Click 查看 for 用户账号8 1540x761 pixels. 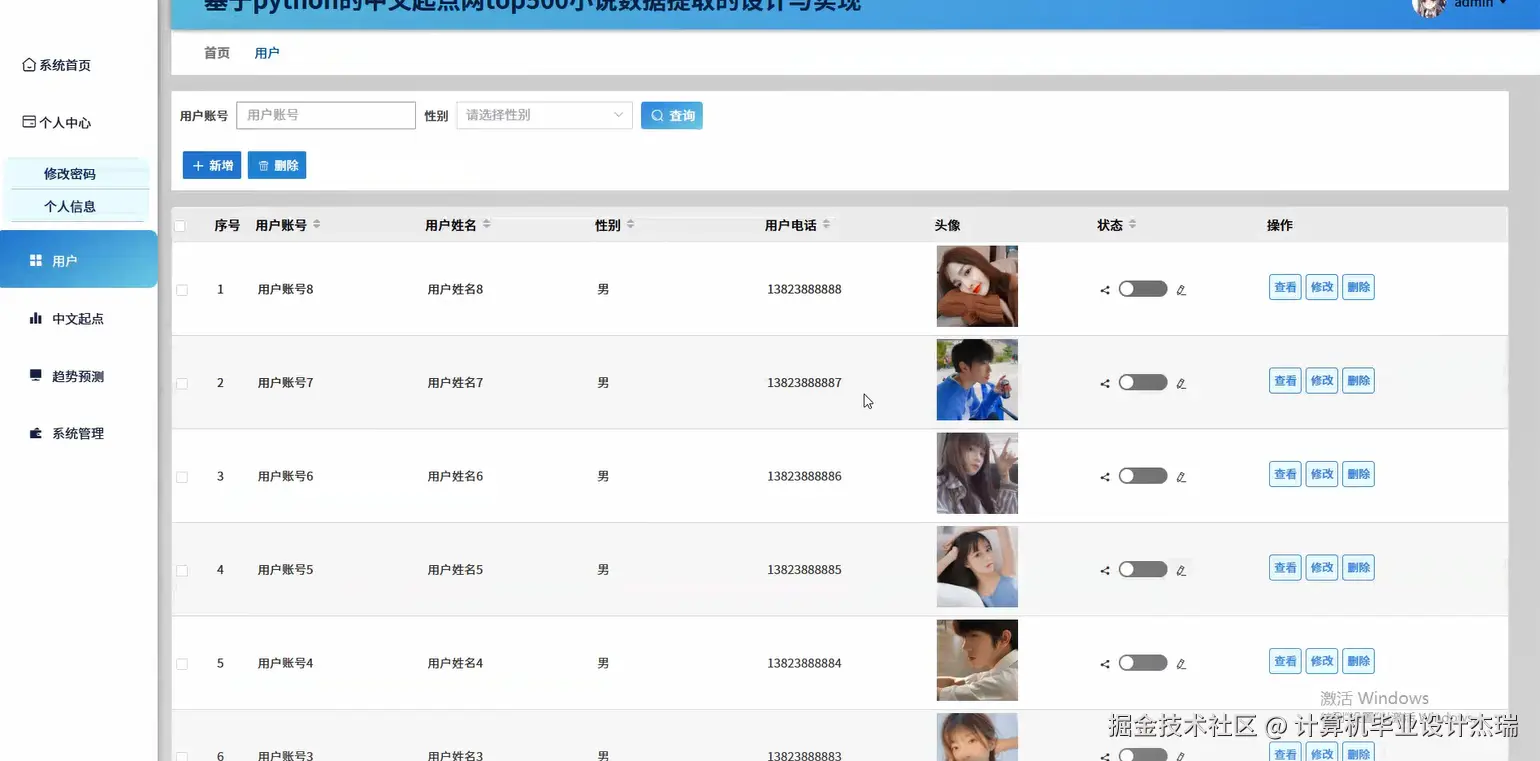coord(1285,288)
